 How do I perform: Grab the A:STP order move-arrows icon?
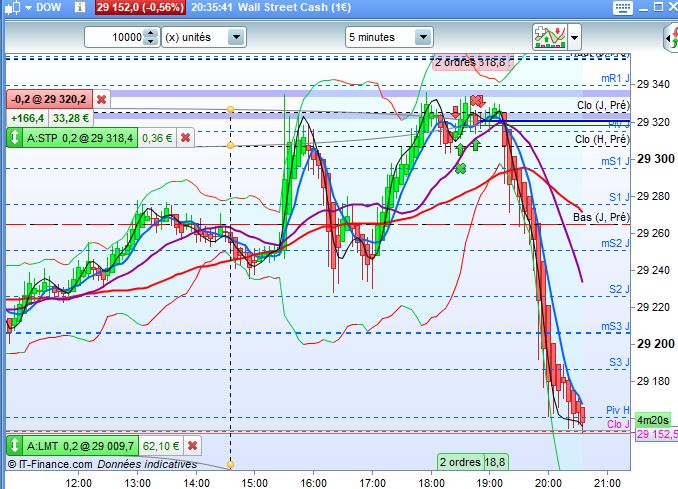point(15,138)
